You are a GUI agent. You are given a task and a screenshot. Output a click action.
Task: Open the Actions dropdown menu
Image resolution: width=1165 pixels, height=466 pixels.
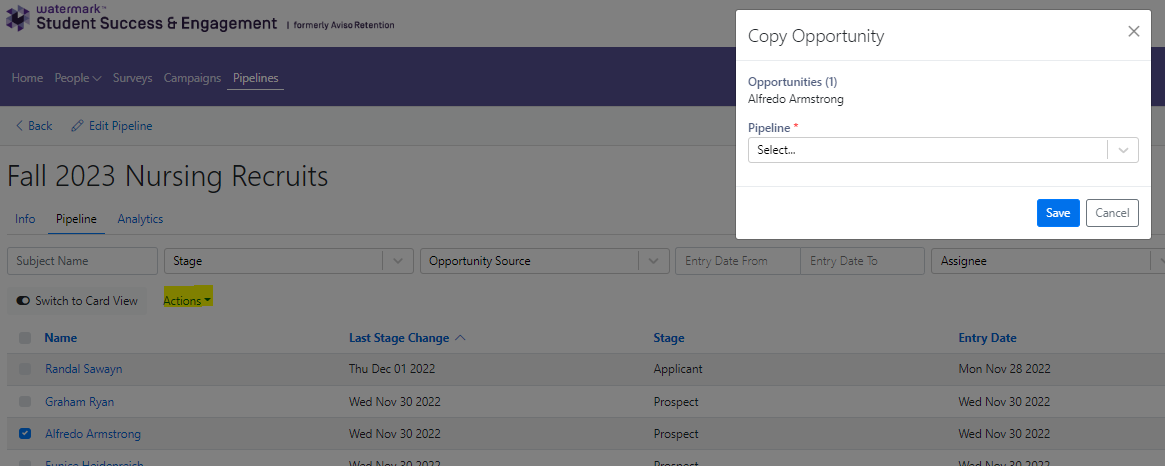pyautogui.click(x=186, y=300)
